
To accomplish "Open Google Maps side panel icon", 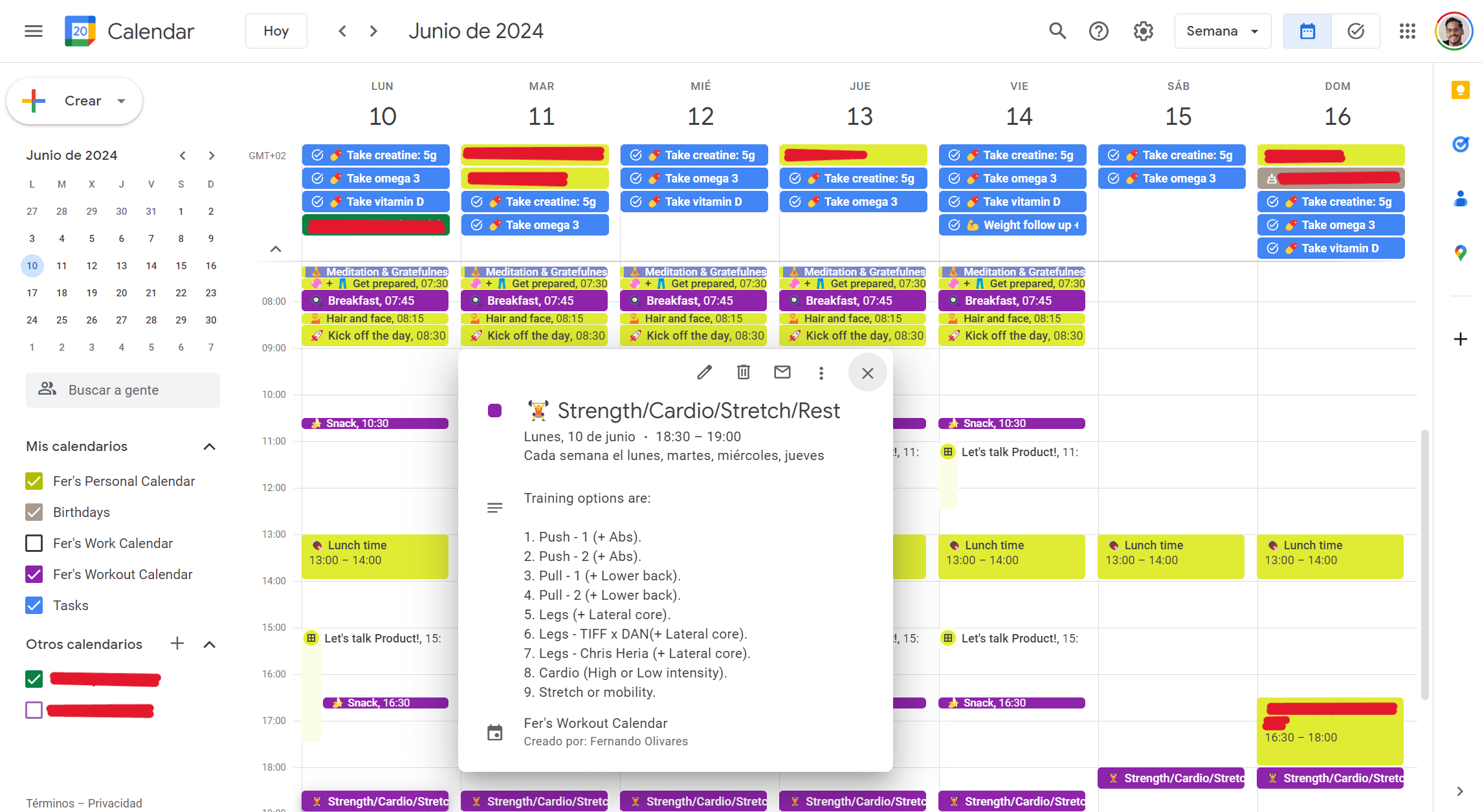I will tap(1460, 253).
